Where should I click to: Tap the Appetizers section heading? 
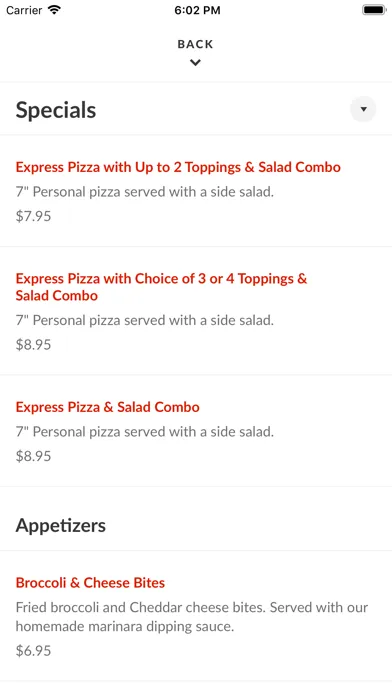tap(61, 526)
